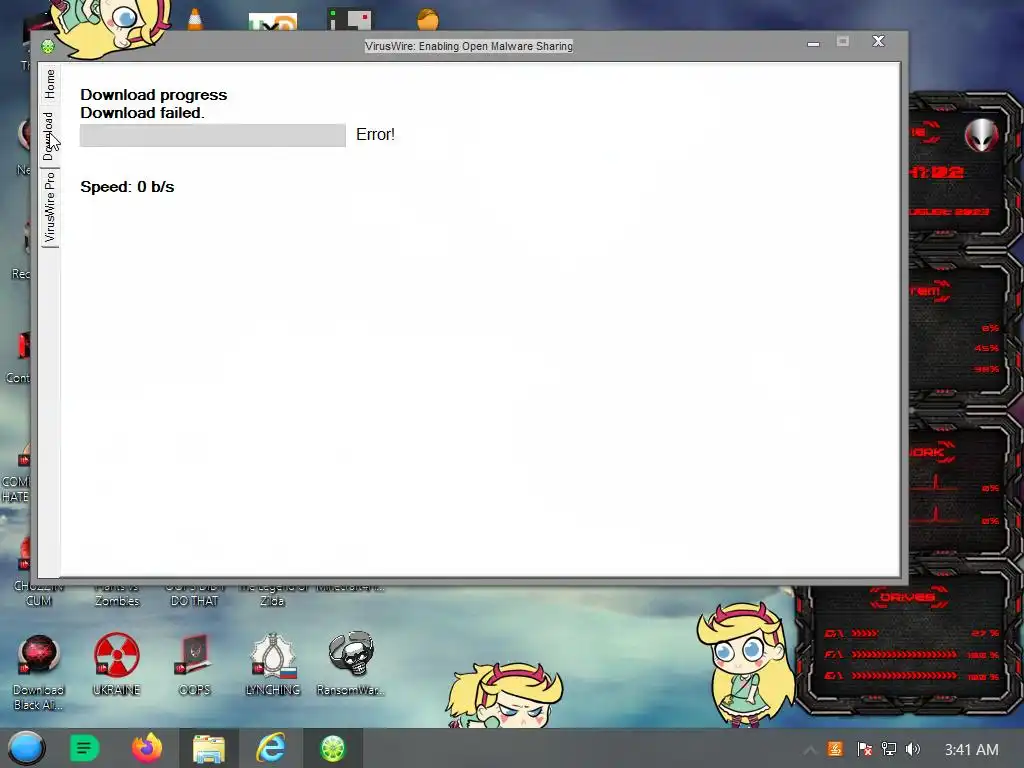Launch Firefox from the taskbar
1024x768 pixels.
point(147,748)
